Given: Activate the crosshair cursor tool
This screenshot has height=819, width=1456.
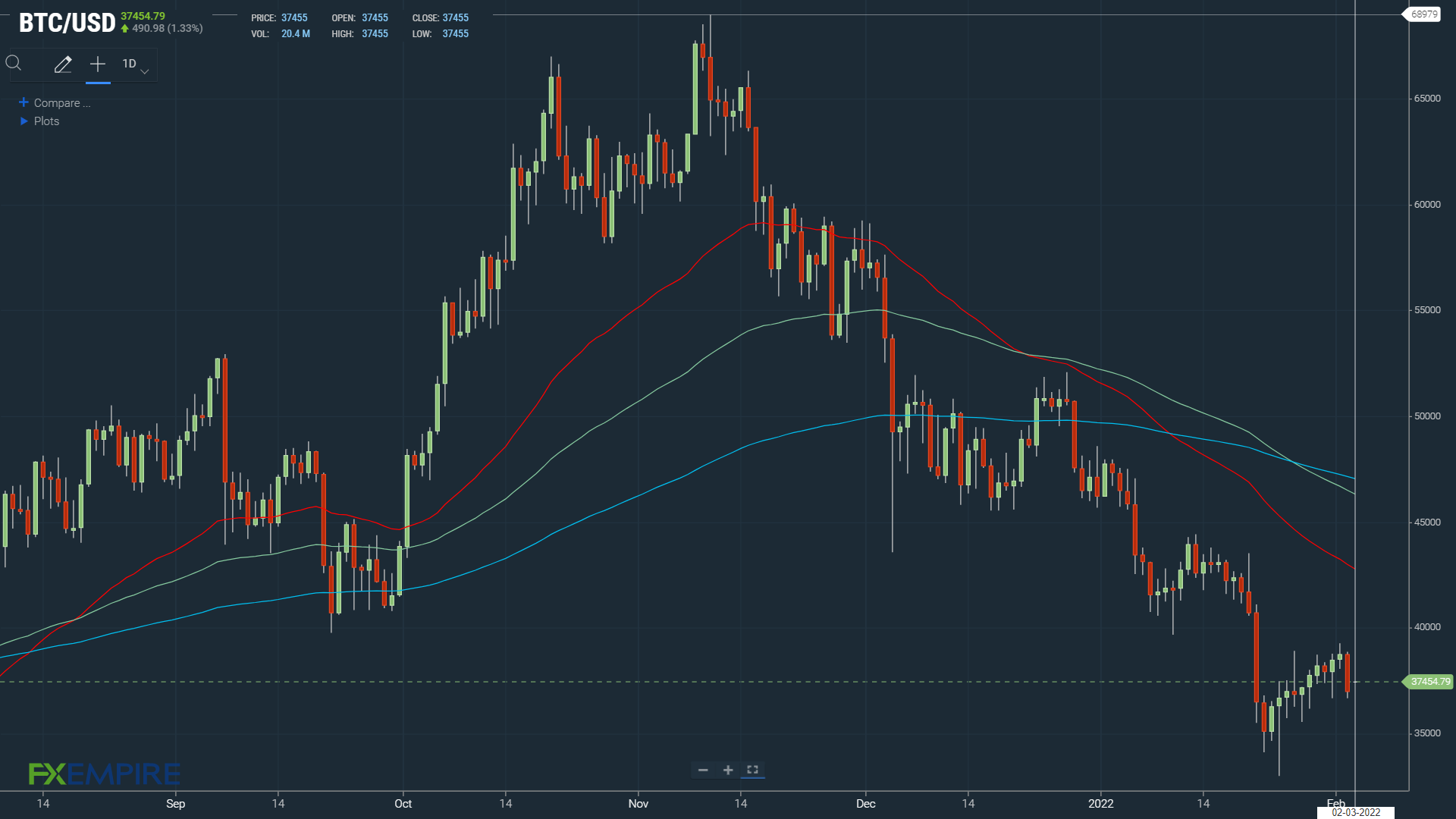Looking at the screenshot, I should pyautogui.click(x=98, y=64).
